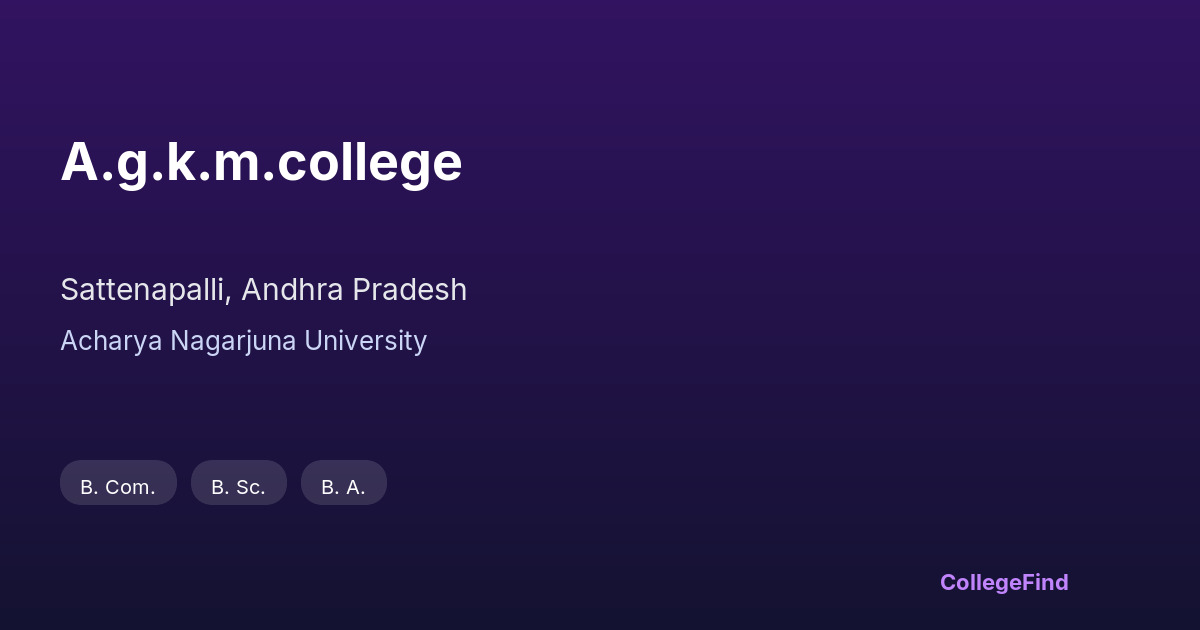The height and width of the screenshot is (630, 1200).
Task: Click the A.g.k.m.college heading
Action: click(261, 162)
